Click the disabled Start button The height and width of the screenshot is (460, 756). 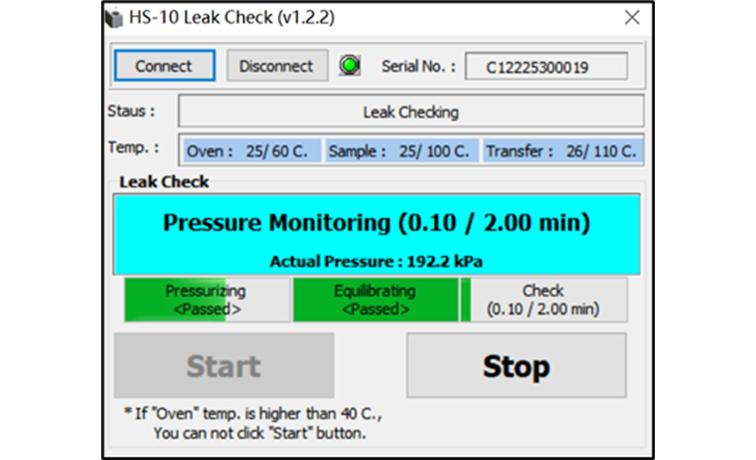[x=224, y=365]
